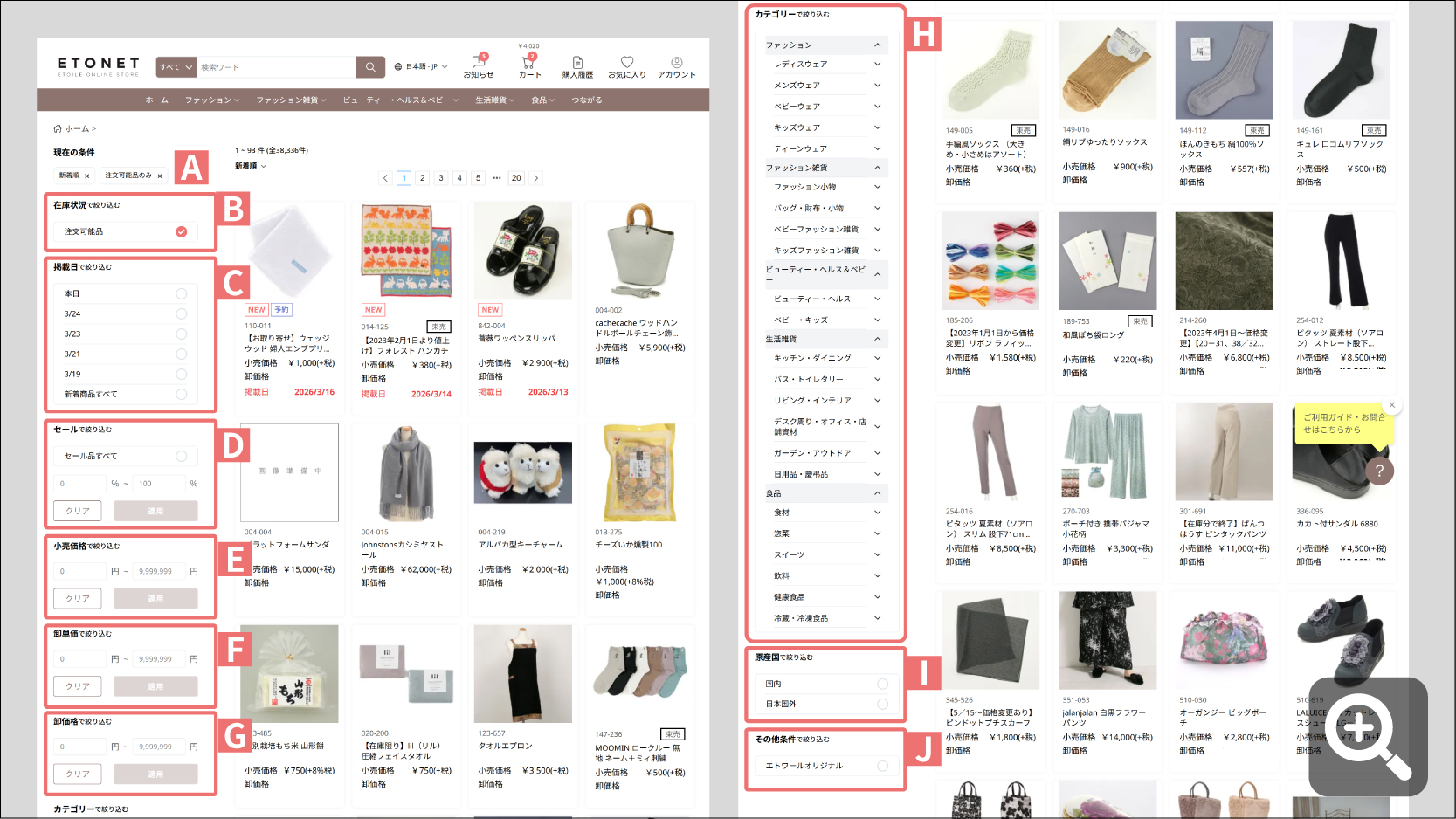
Task: Click 適用 in the 卸単価 filter
Action: click(x=155, y=686)
